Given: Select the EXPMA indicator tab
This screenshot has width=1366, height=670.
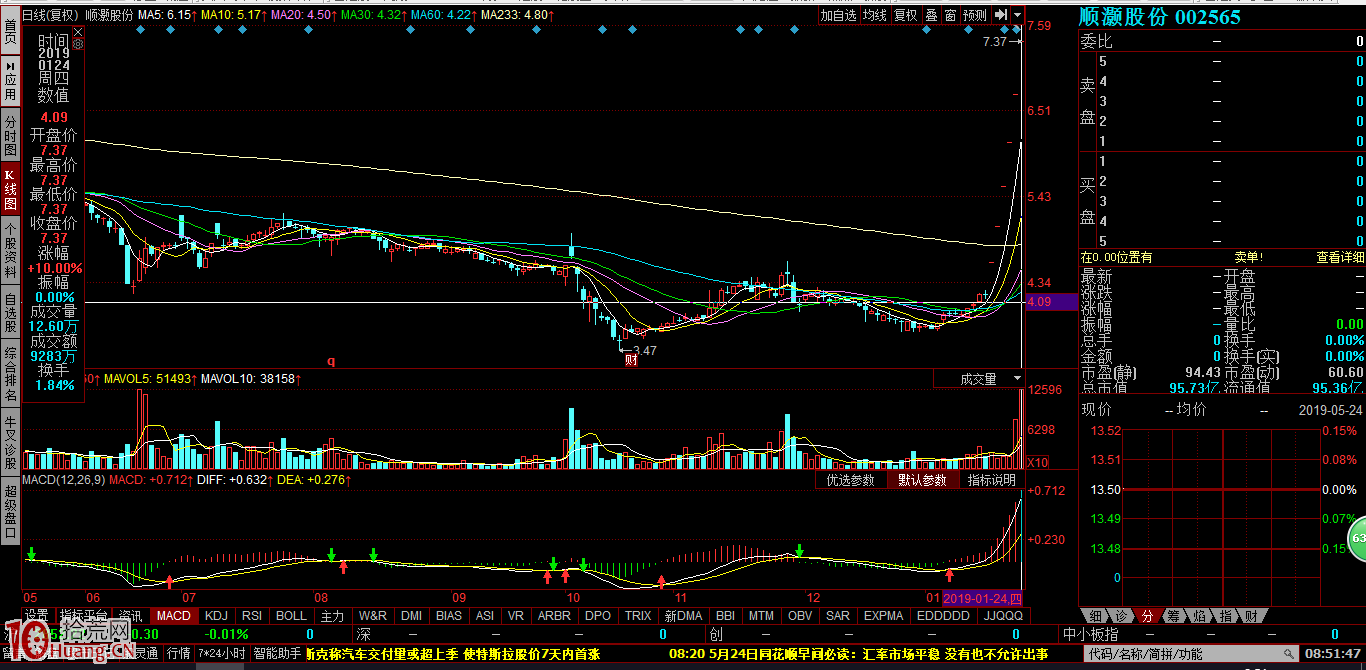Looking at the screenshot, I should pyautogui.click(x=884, y=615).
